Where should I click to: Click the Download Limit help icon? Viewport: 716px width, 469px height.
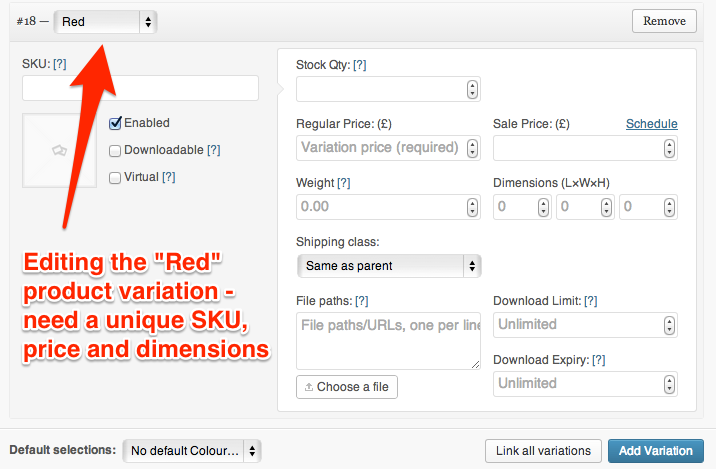coord(591,301)
